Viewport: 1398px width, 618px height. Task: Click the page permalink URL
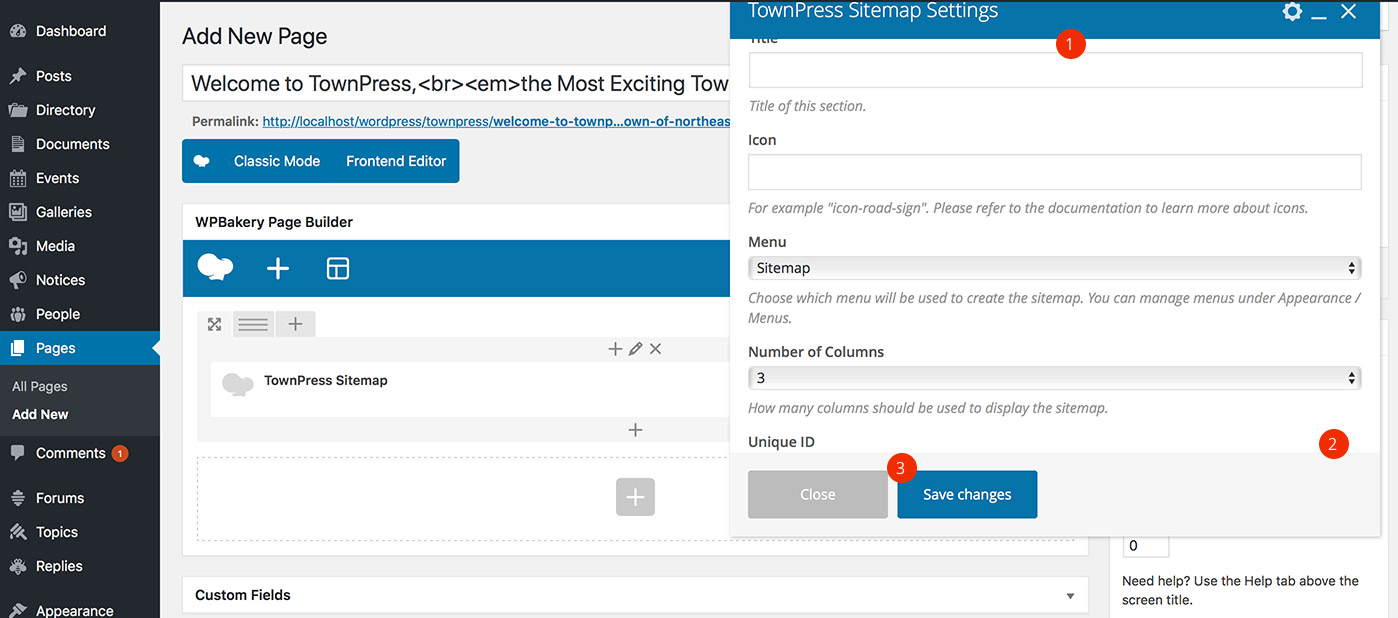coord(496,122)
